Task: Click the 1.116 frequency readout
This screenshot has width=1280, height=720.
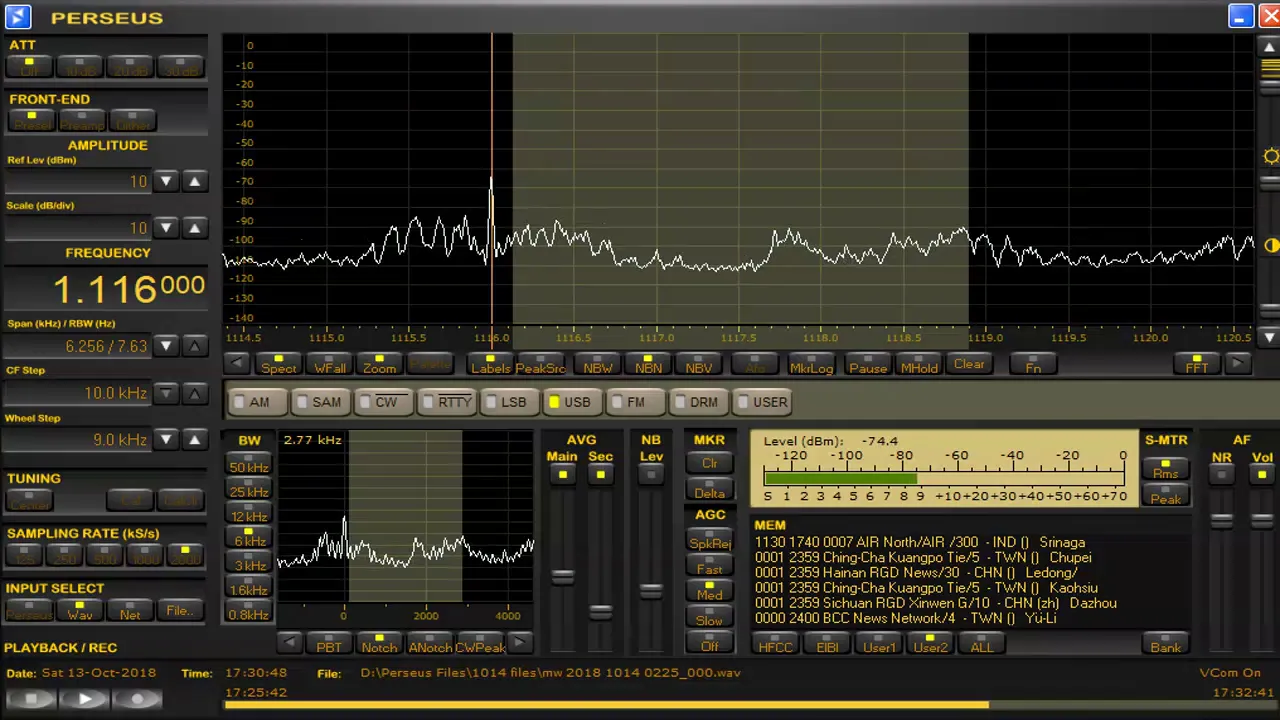Action: (x=128, y=290)
